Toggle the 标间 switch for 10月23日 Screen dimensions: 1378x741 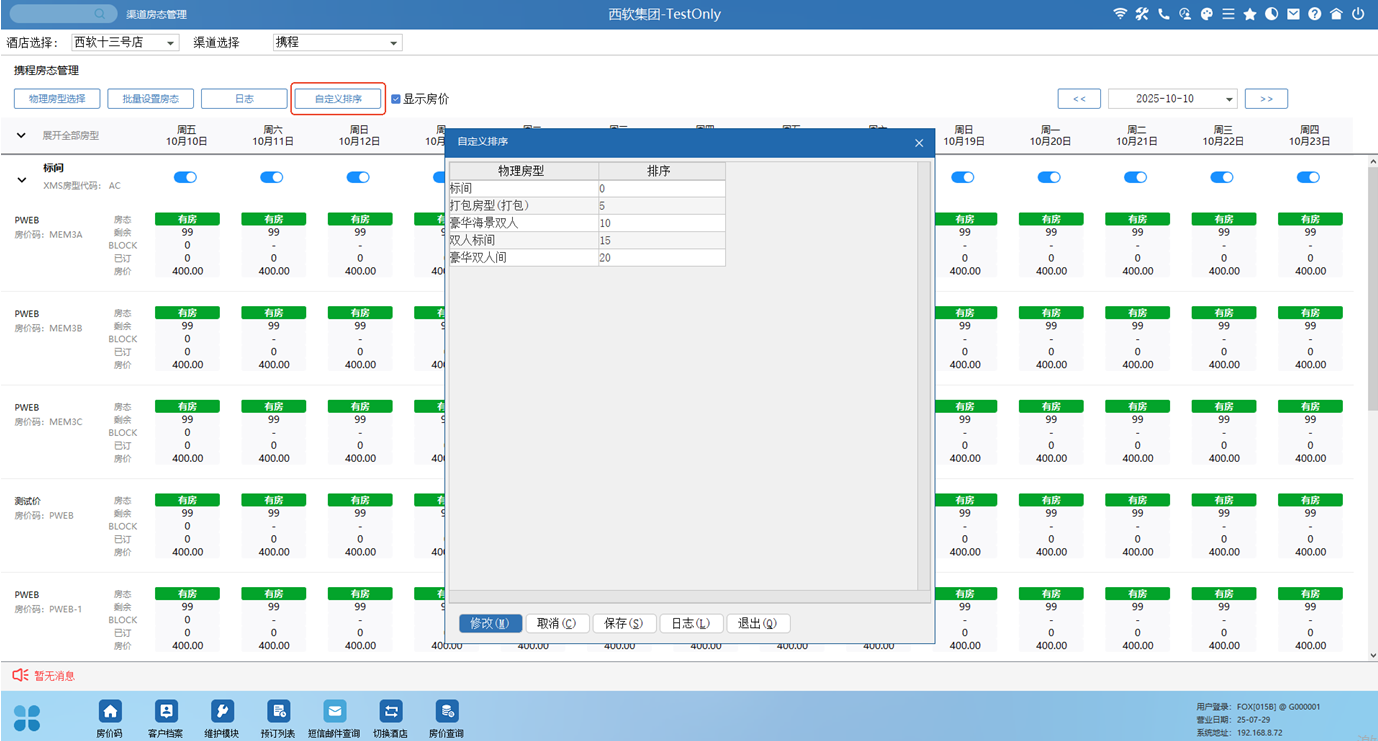[x=1308, y=177]
